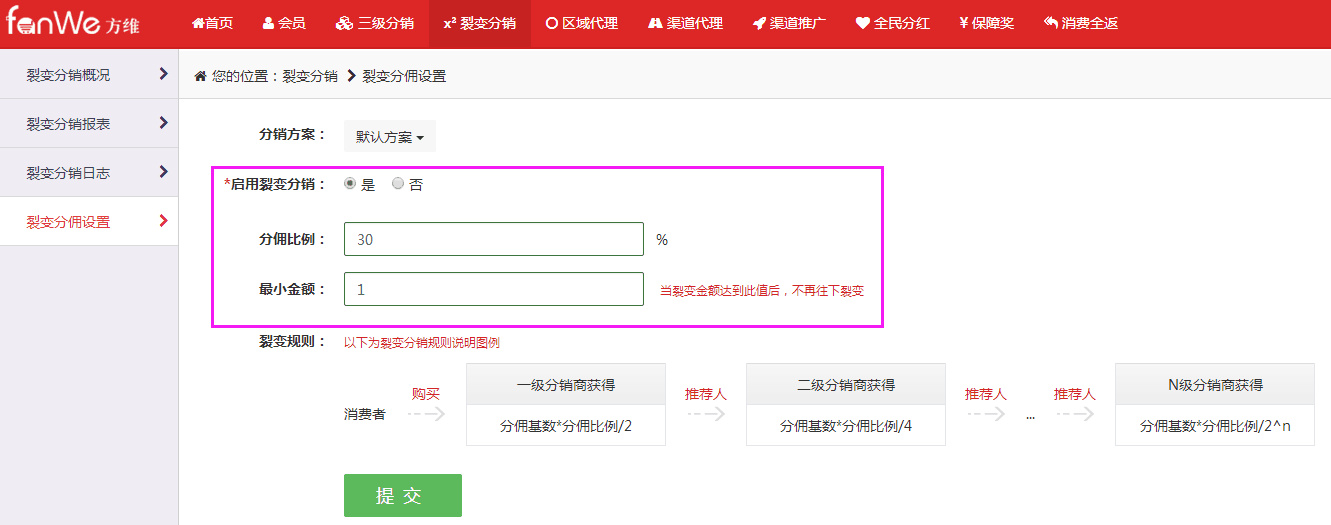Click the 三级分销 nodes icon

coord(344,23)
